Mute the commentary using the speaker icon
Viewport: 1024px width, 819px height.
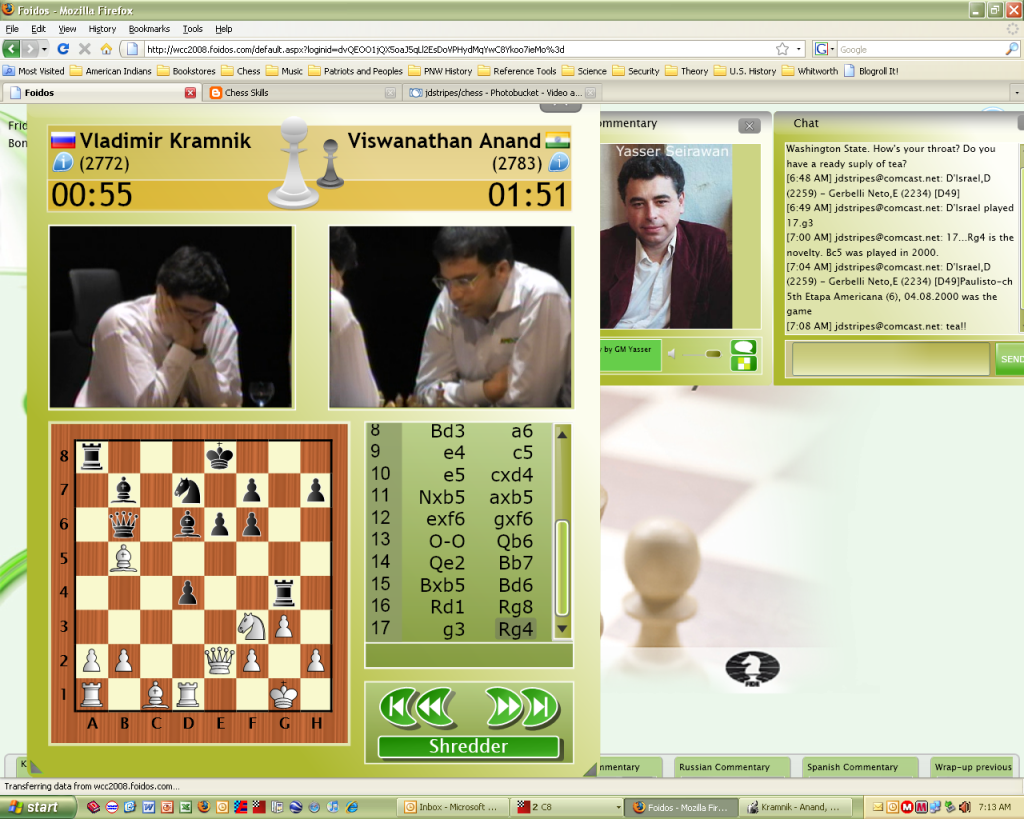(x=671, y=354)
